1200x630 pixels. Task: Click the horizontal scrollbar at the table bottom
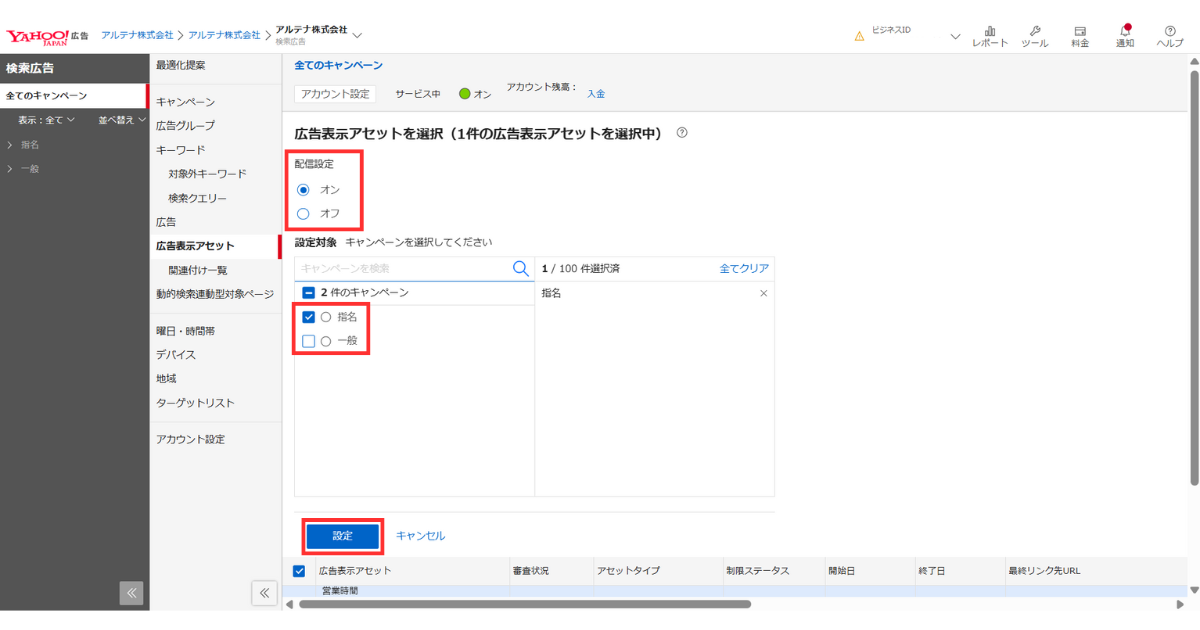523,604
